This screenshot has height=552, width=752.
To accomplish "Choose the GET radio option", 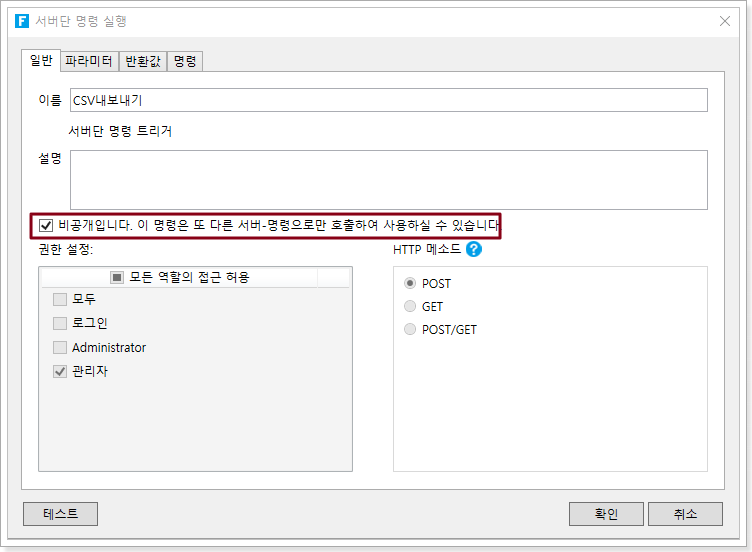I will (x=410, y=307).
